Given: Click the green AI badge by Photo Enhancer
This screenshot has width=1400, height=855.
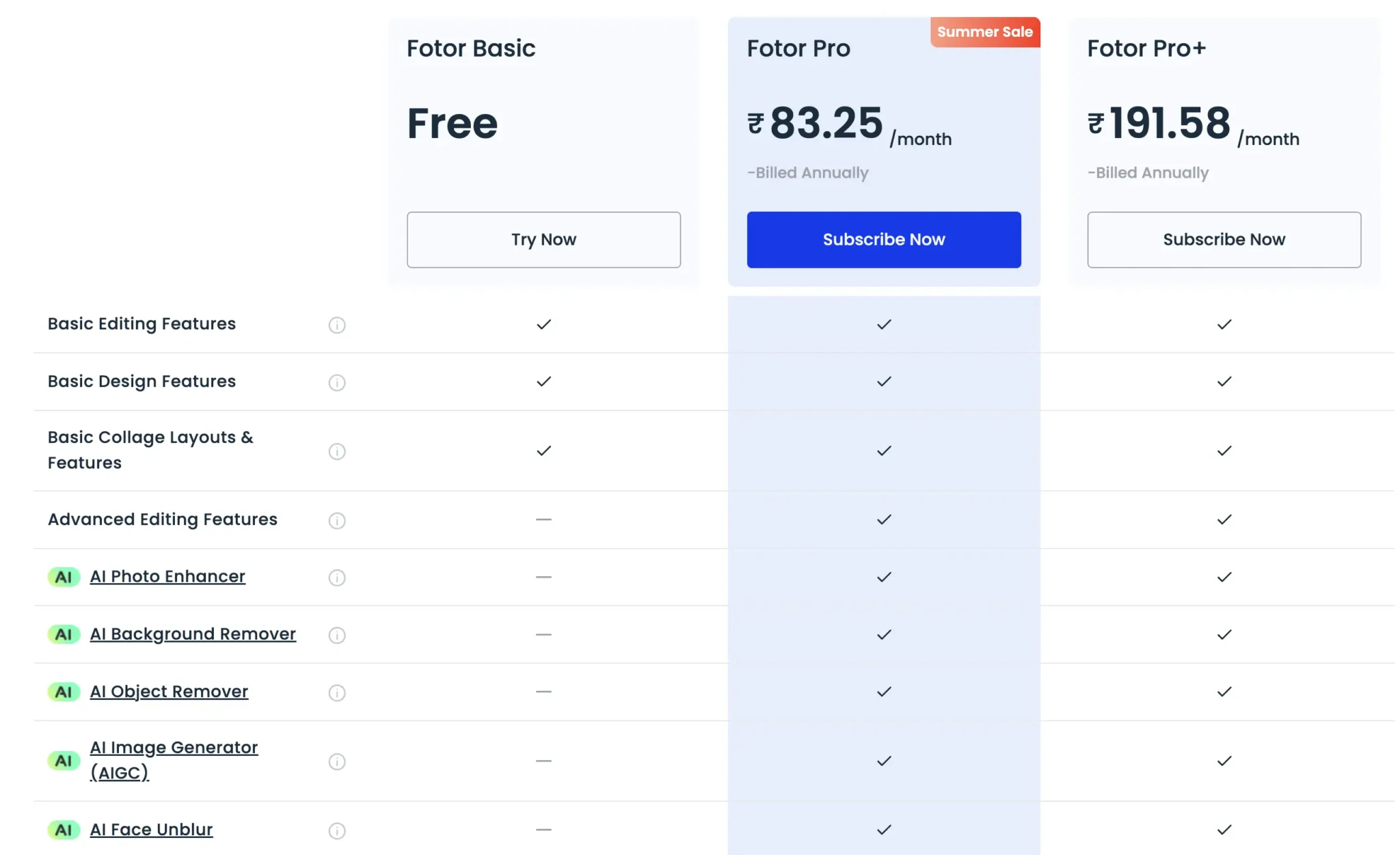Looking at the screenshot, I should (64, 577).
